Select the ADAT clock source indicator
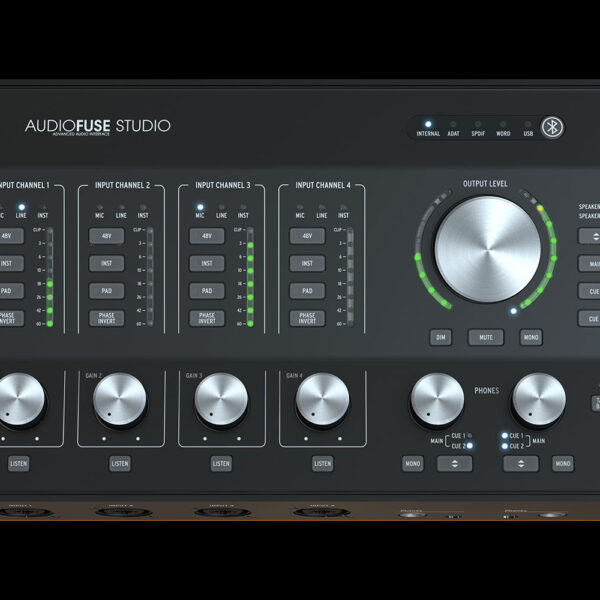This screenshot has width=600, height=600. pos(453,124)
